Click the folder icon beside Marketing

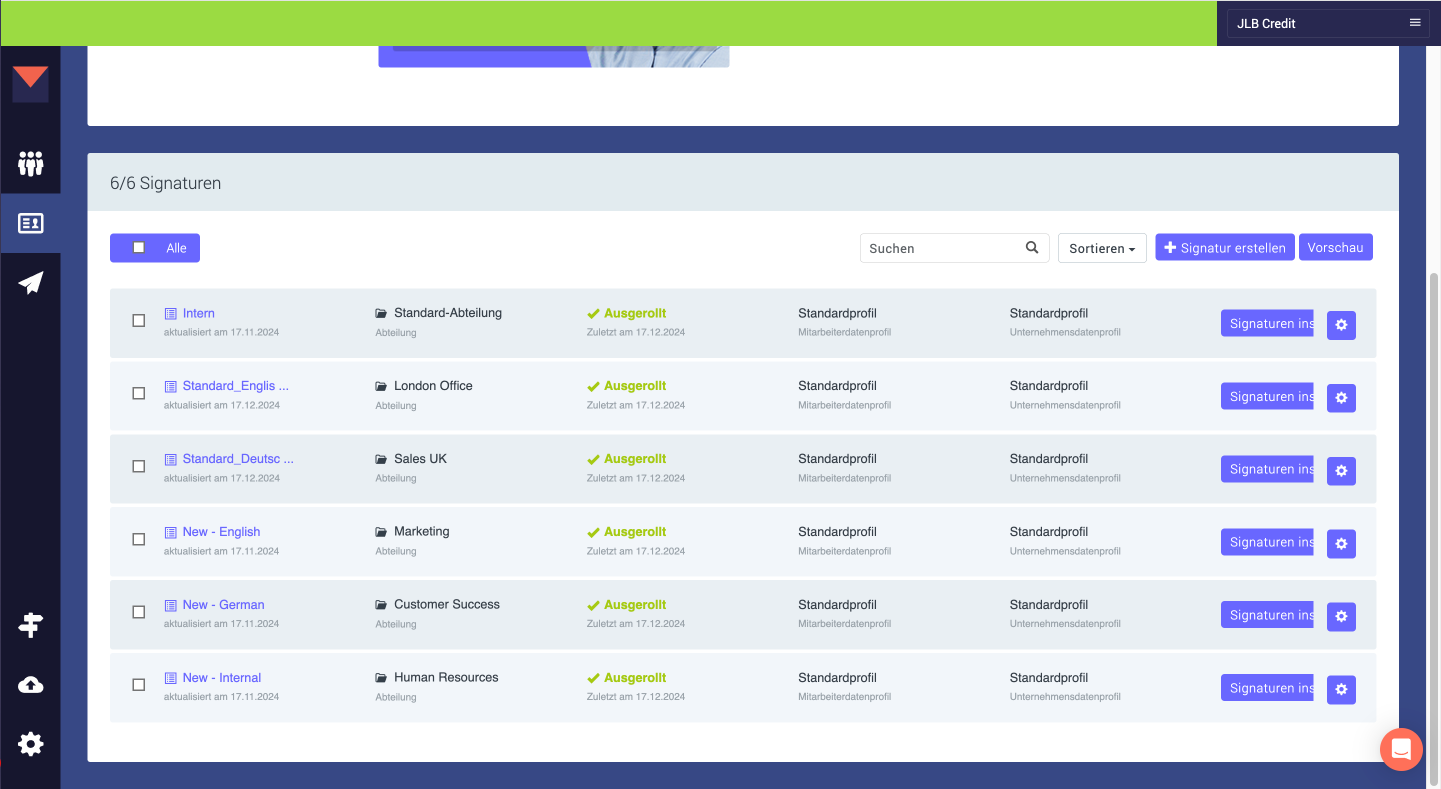tap(381, 532)
